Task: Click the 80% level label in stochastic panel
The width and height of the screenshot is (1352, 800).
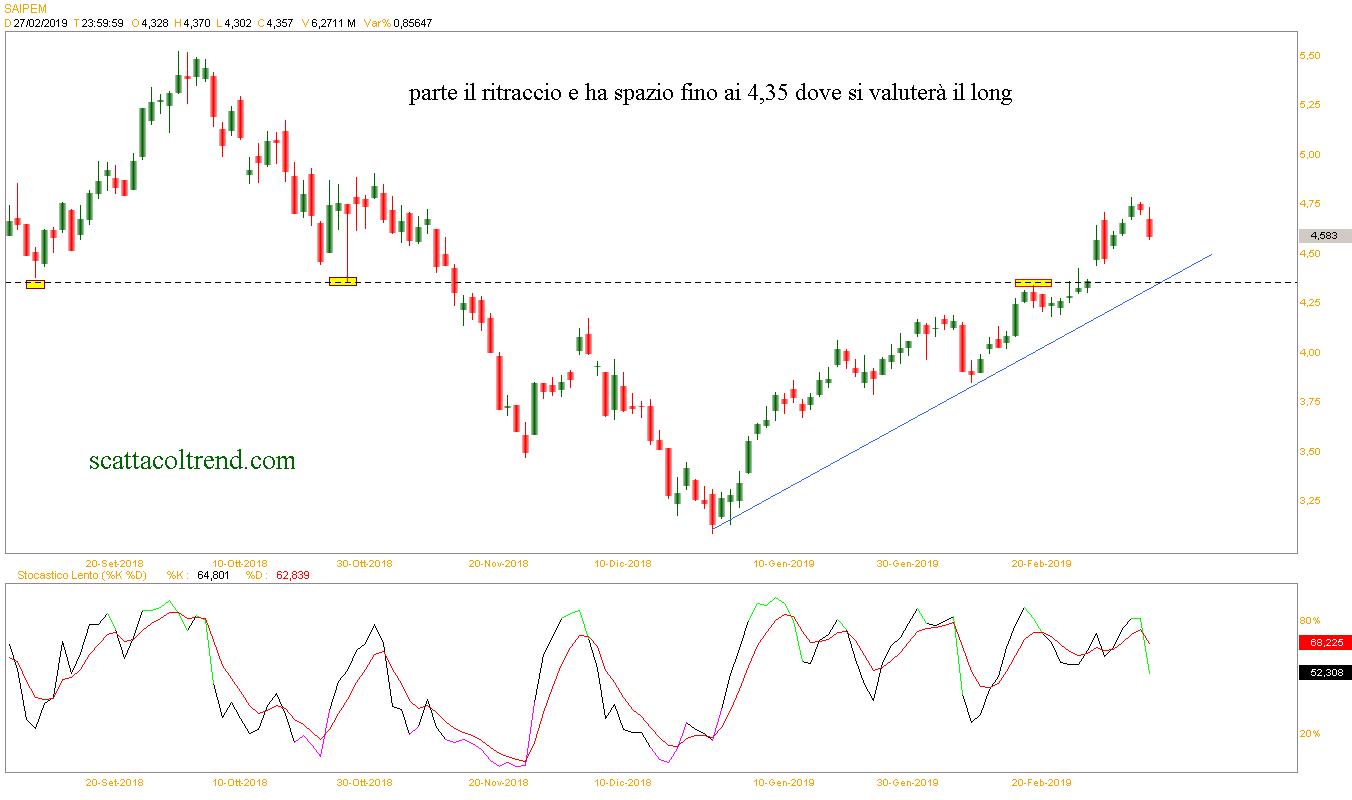Action: coord(1309,621)
